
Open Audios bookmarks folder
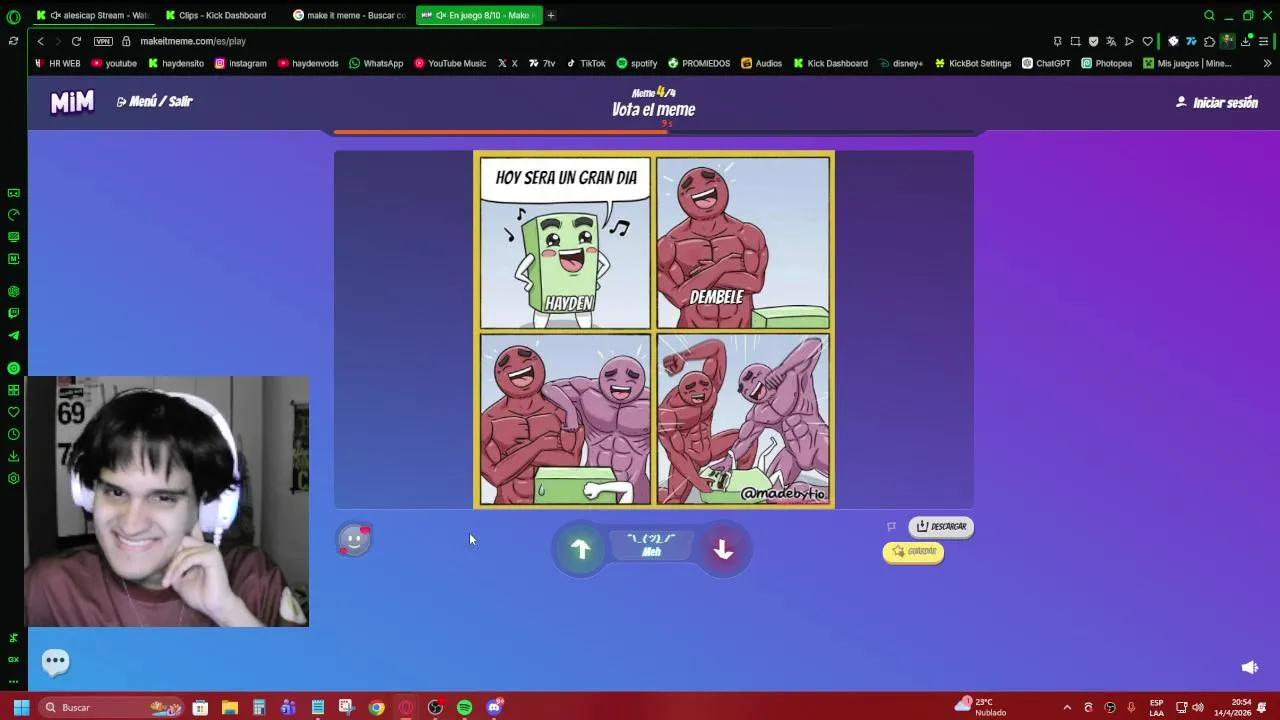click(762, 63)
